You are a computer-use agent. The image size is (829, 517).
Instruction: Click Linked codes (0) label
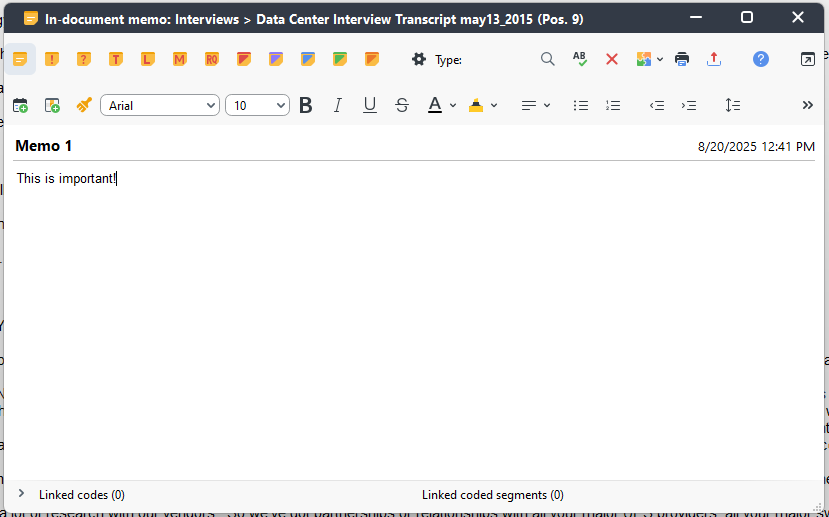point(82,495)
